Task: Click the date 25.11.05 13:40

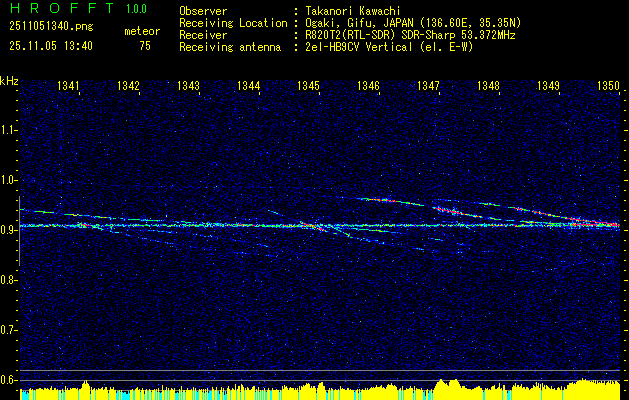Action: (x=51, y=46)
